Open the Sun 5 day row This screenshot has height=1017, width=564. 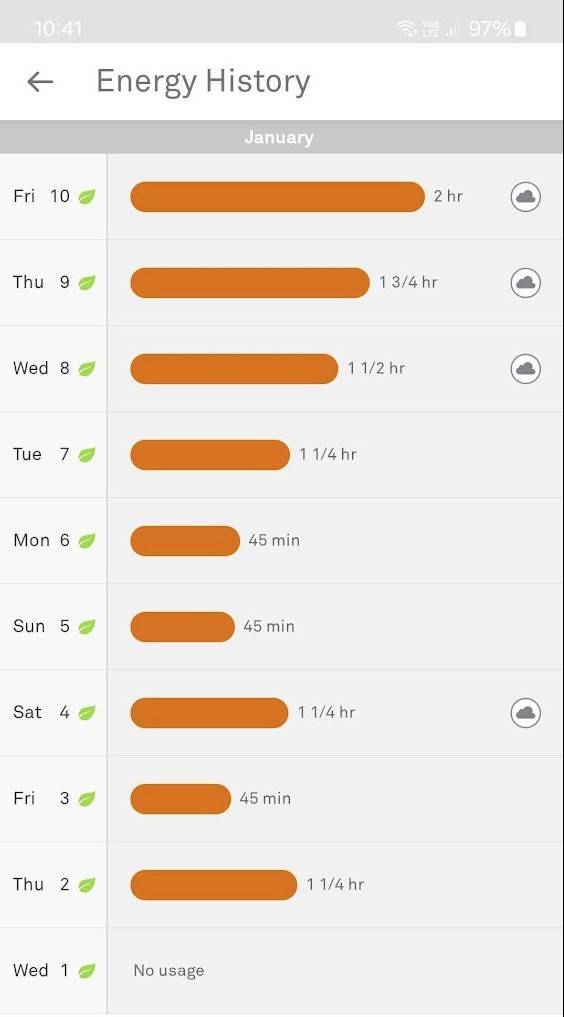[282, 627]
